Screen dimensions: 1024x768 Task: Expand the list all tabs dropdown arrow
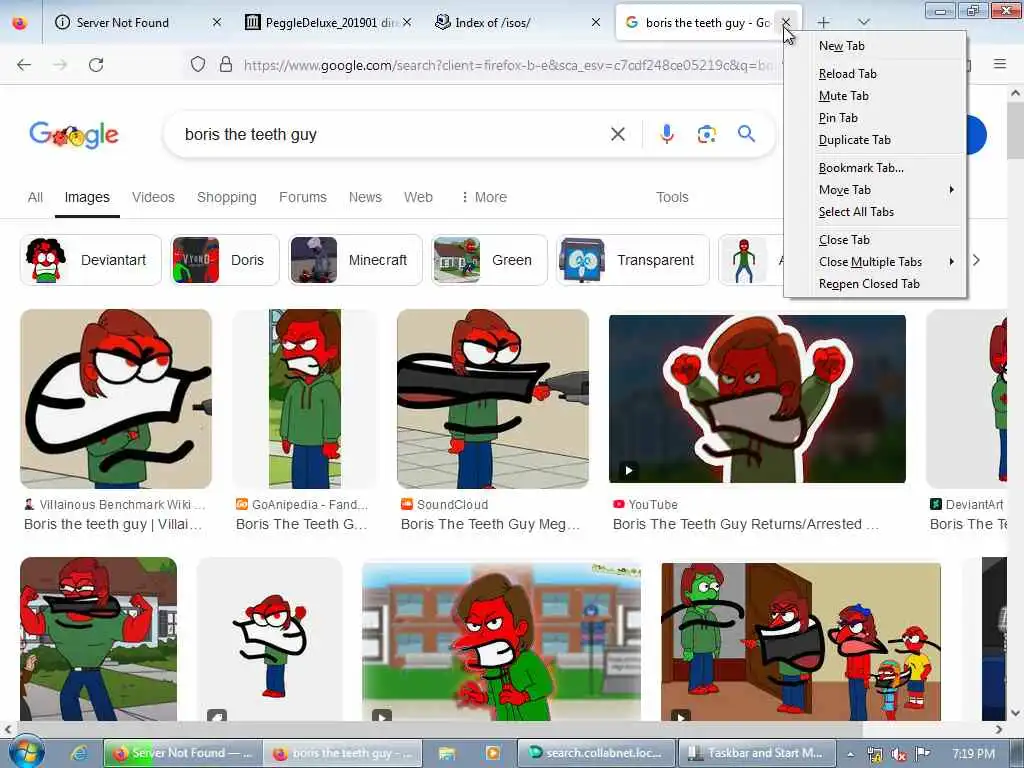[x=863, y=23]
